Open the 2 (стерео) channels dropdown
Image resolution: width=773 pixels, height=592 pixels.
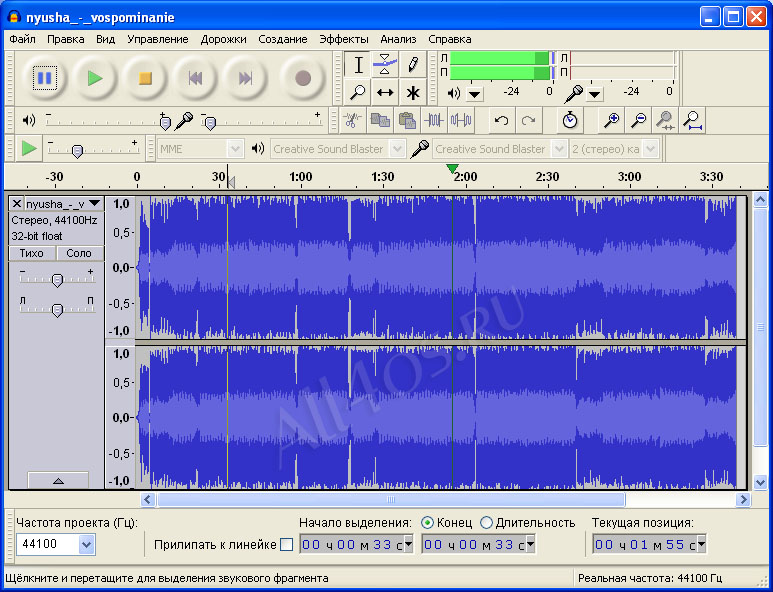pyautogui.click(x=651, y=149)
